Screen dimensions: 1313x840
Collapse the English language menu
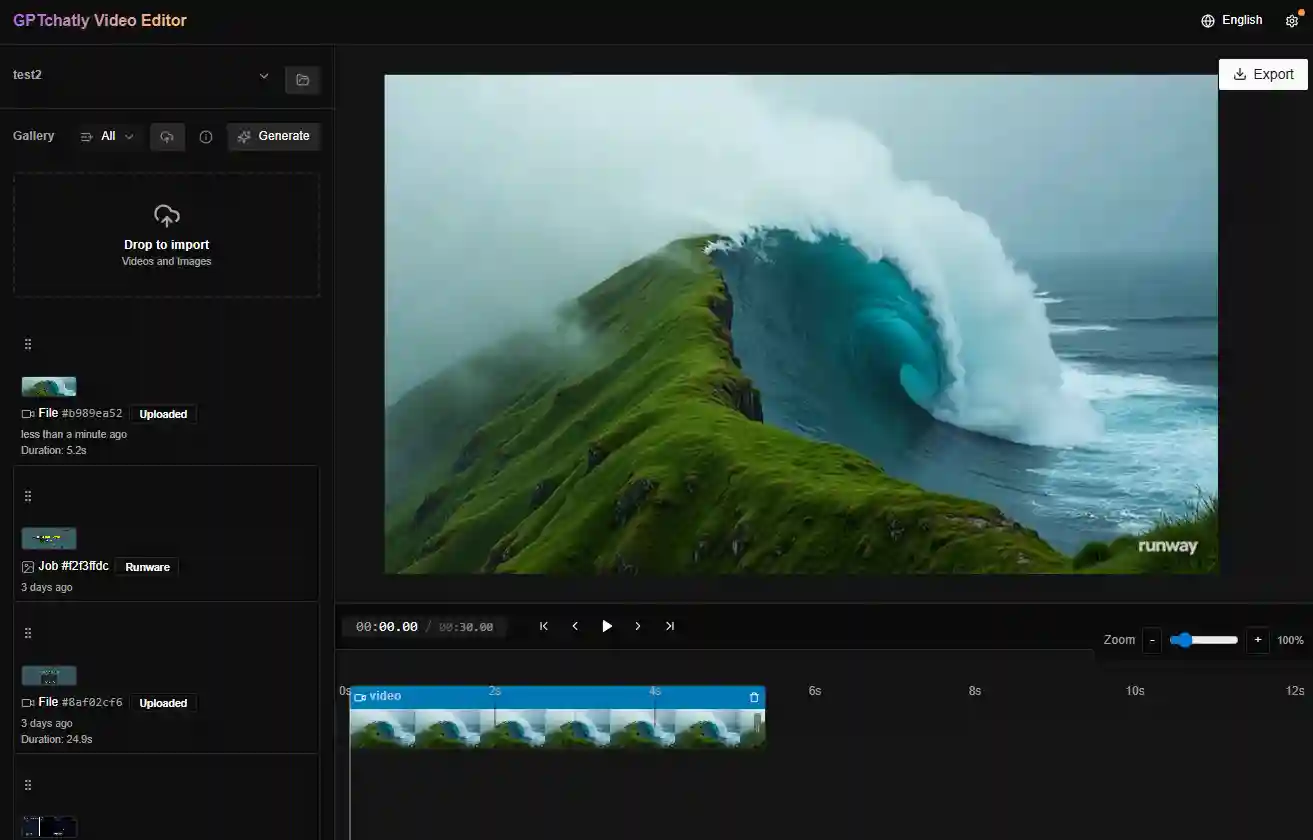tap(1231, 19)
